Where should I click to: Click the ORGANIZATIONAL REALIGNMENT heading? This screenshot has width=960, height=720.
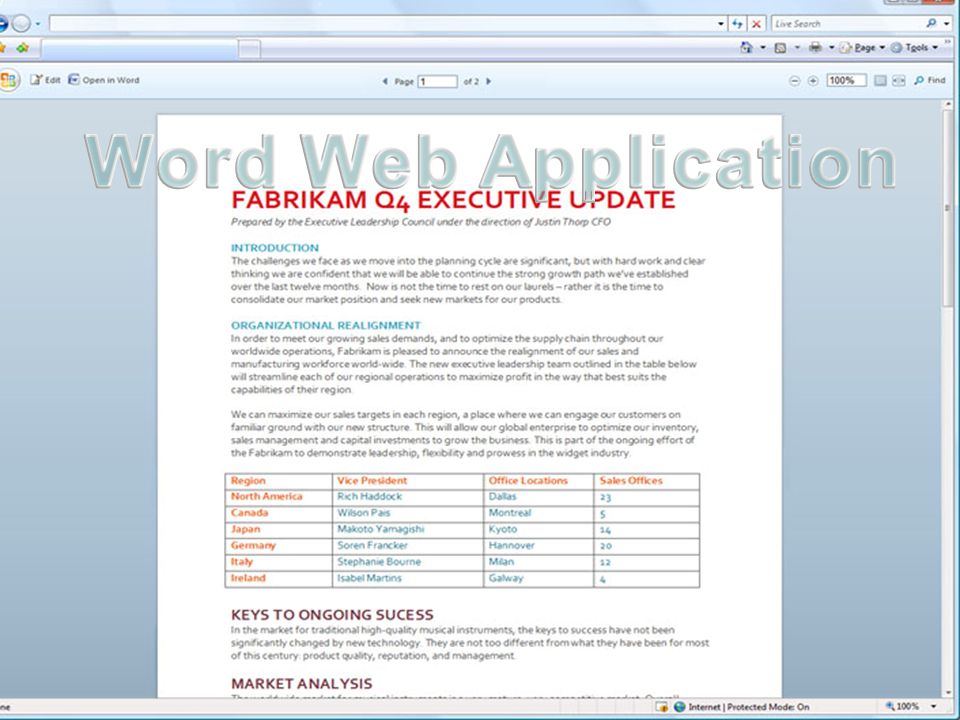(x=326, y=325)
